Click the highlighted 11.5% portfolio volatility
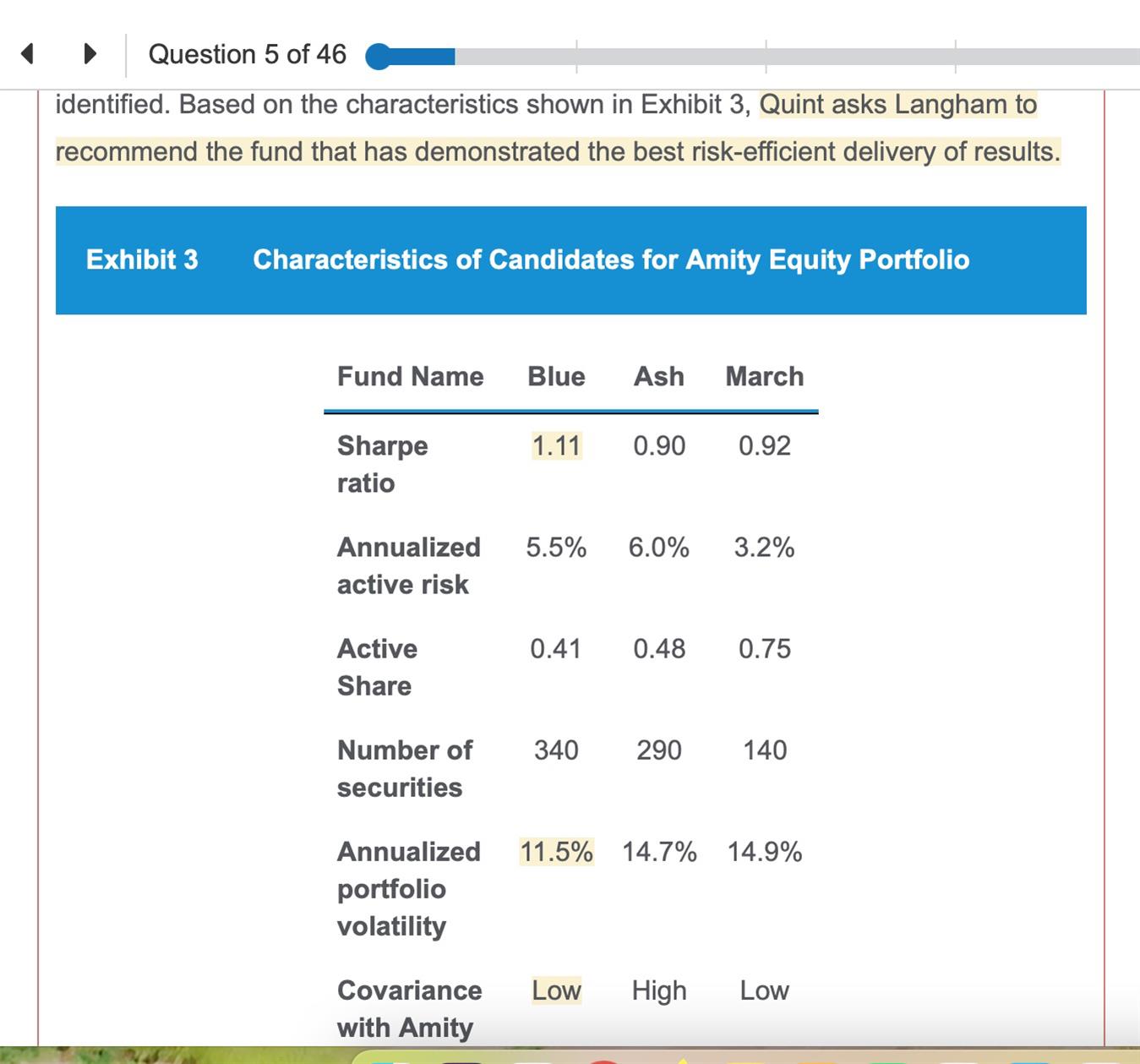 click(556, 851)
